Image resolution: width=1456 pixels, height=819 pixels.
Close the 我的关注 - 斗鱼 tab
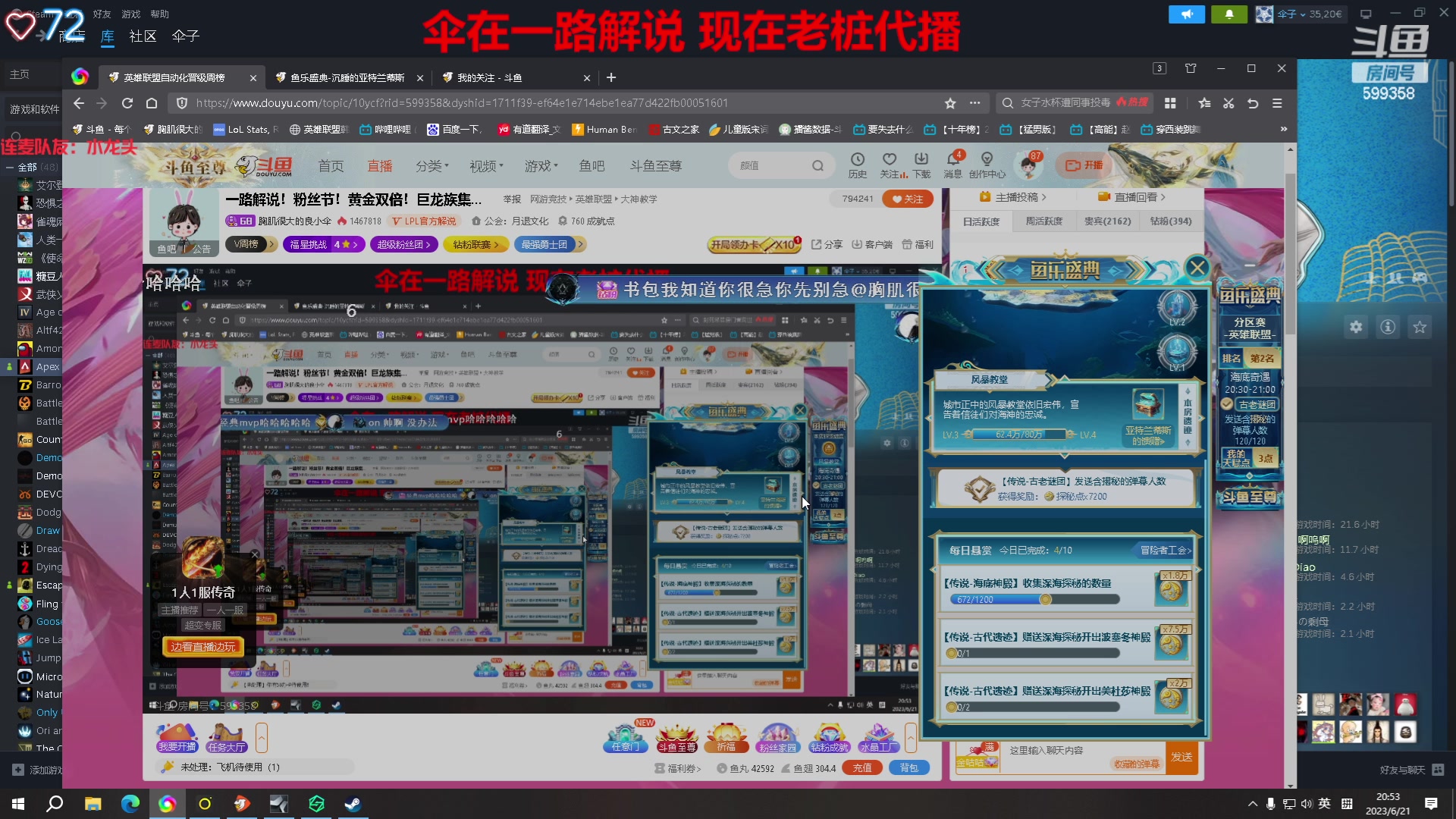coord(586,78)
